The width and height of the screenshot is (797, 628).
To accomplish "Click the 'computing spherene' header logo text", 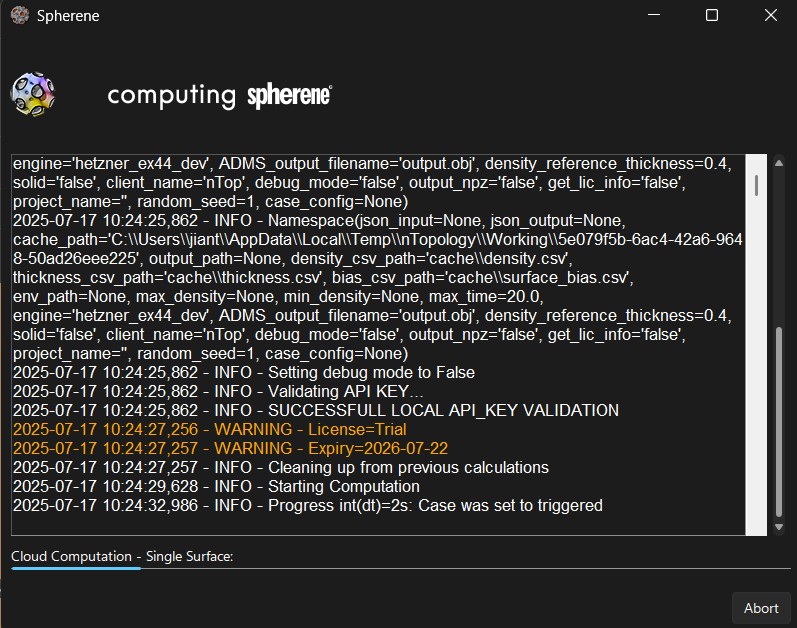I will (x=219, y=95).
